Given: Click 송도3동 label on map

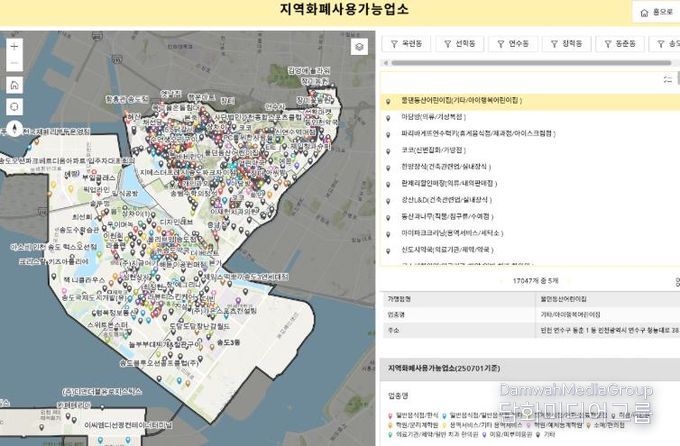Looking at the screenshot, I should [x=229, y=343].
